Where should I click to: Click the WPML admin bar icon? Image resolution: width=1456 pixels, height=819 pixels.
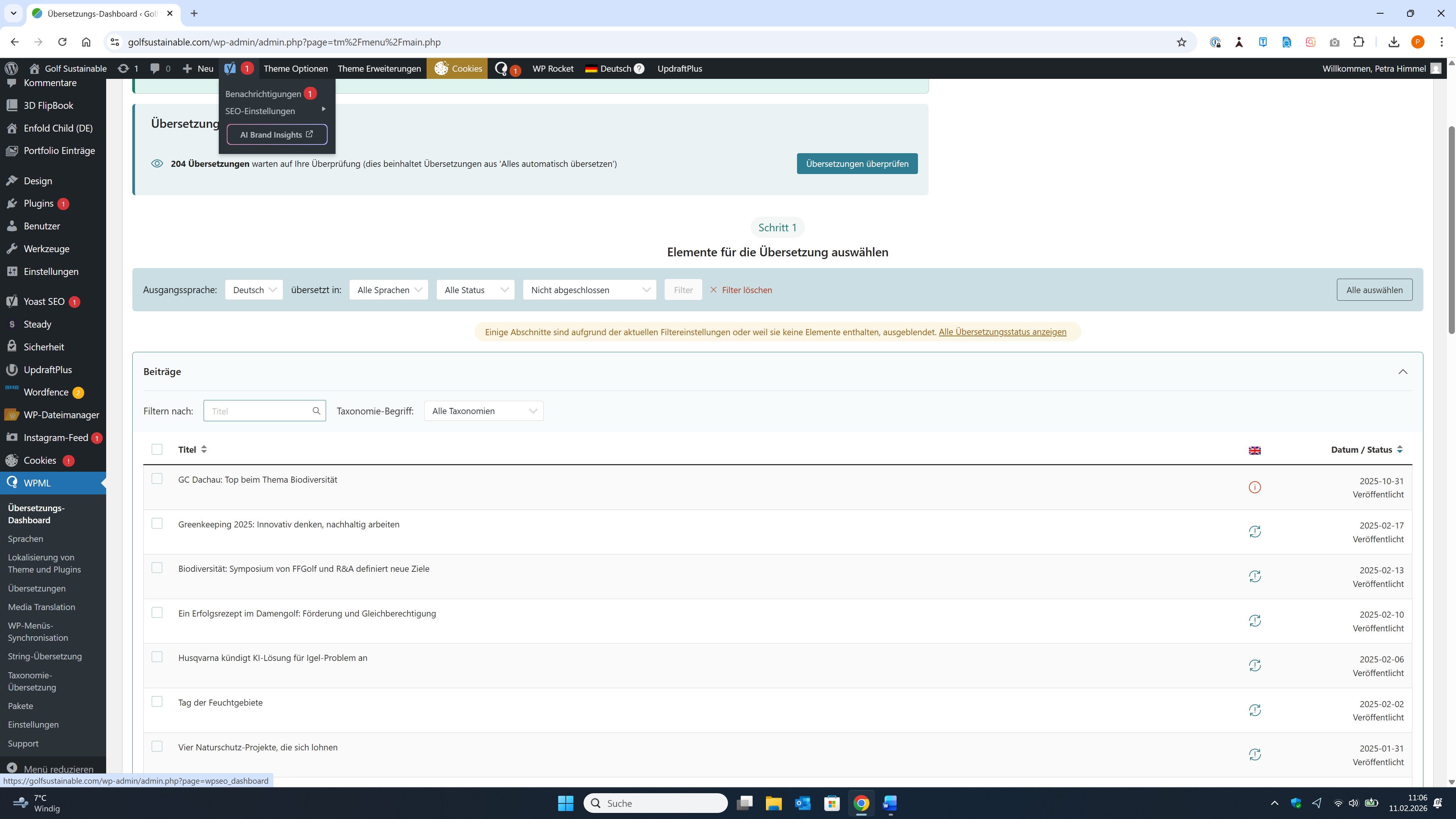501,68
